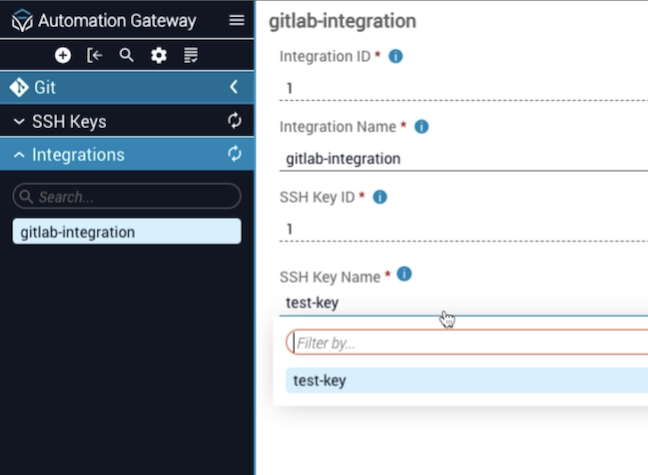
Task: Show info for SSH Key Name field
Action: [x=404, y=274]
